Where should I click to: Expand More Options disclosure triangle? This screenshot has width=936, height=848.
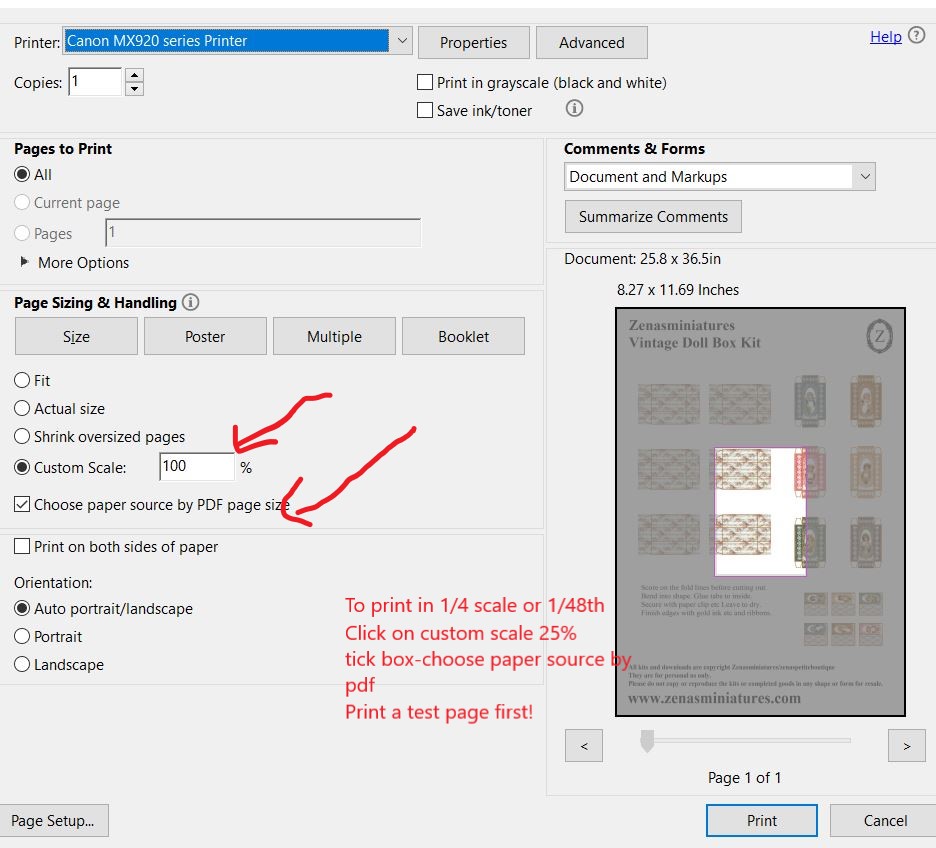[25, 262]
